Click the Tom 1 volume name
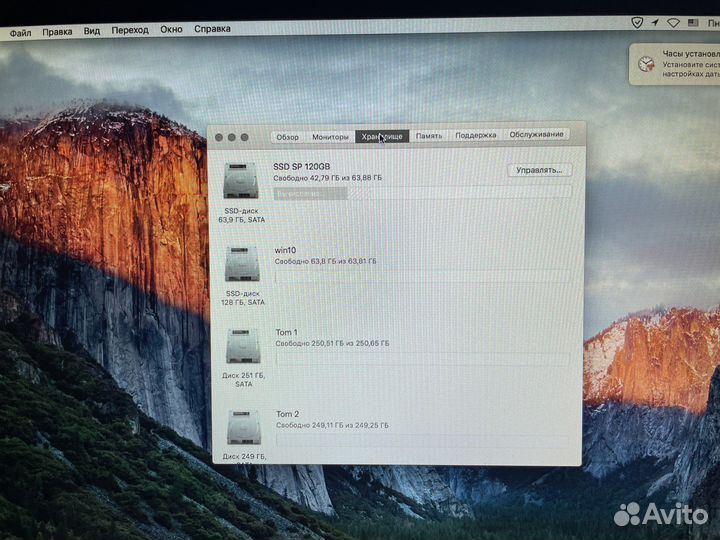Image resolution: width=720 pixels, height=540 pixels. coord(287,332)
